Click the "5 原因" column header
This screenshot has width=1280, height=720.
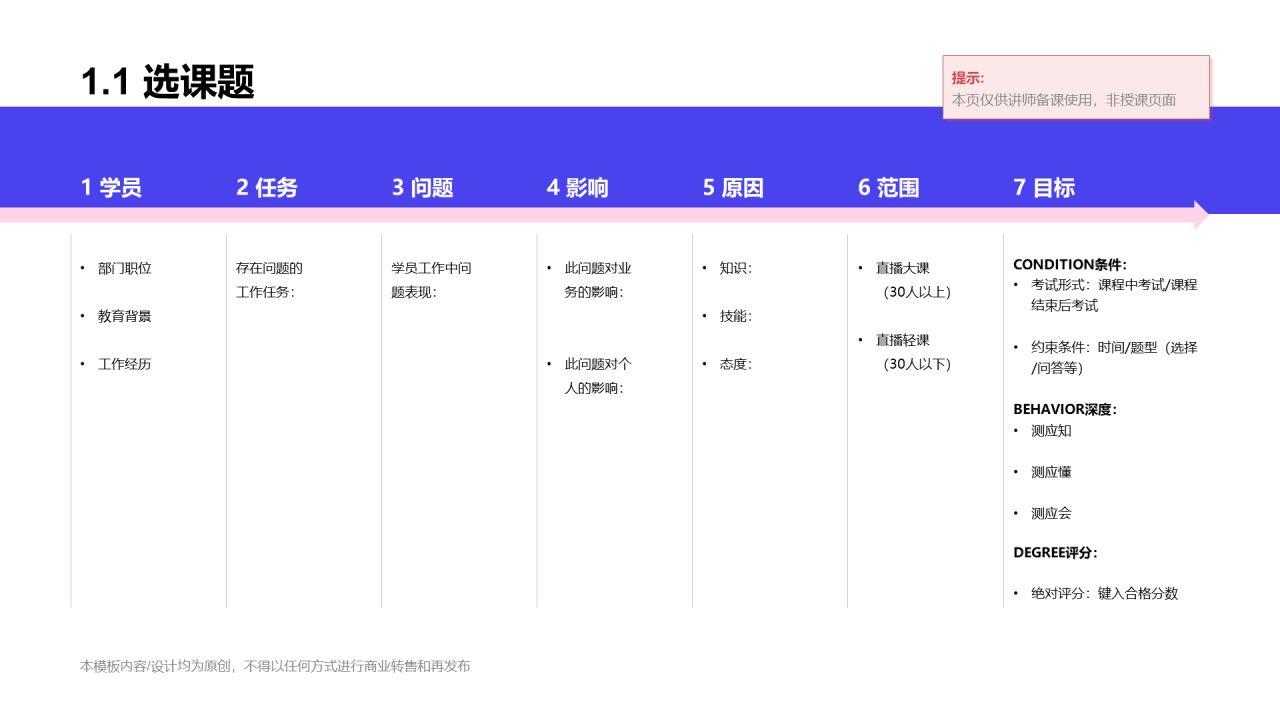click(733, 188)
